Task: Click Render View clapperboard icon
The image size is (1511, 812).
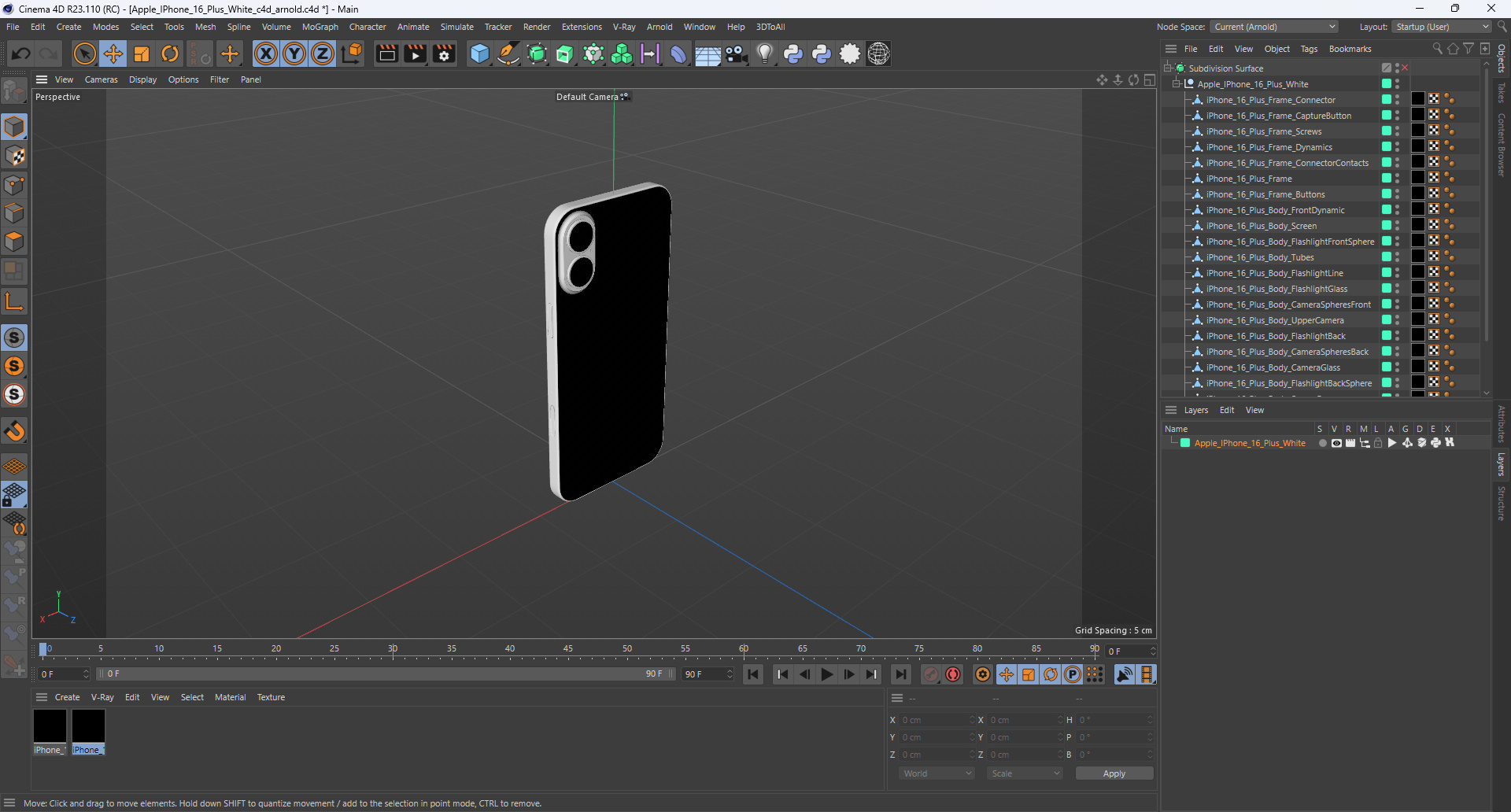Action: tap(386, 54)
